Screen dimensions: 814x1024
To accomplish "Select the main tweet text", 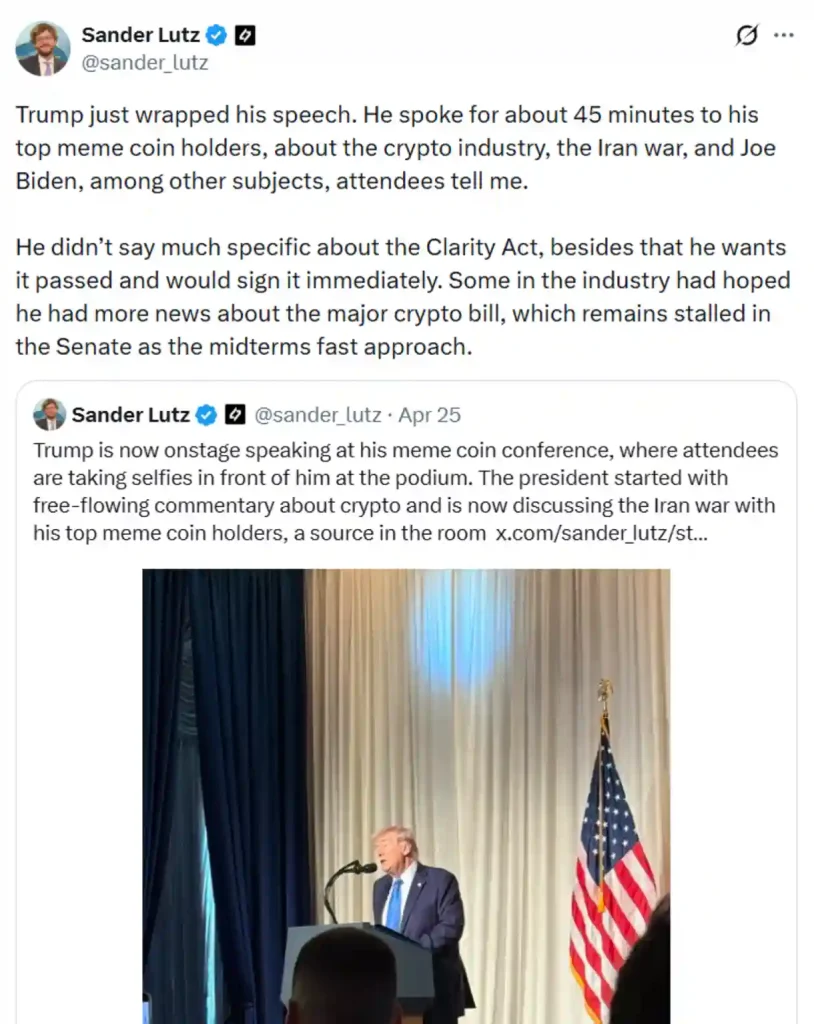I will 400,148.
